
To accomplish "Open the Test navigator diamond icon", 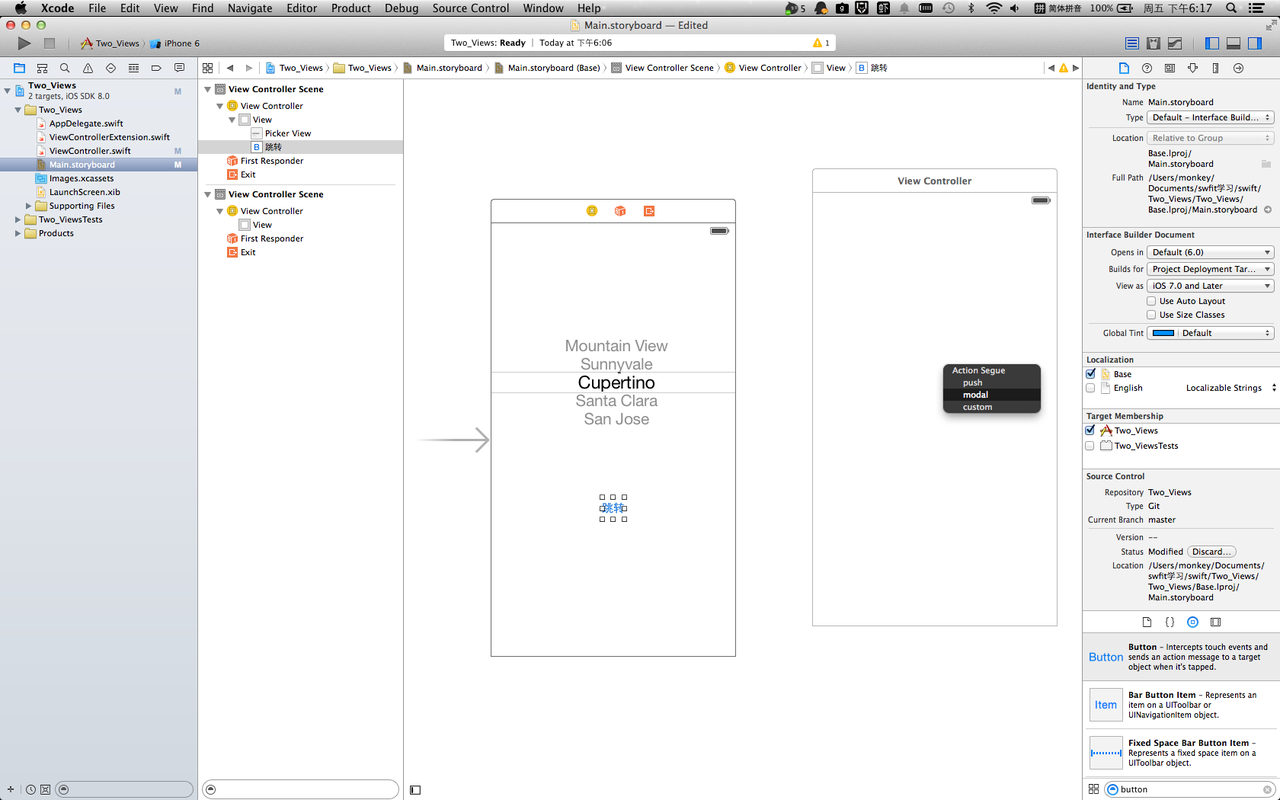I will pyautogui.click(x=111, y=68).
